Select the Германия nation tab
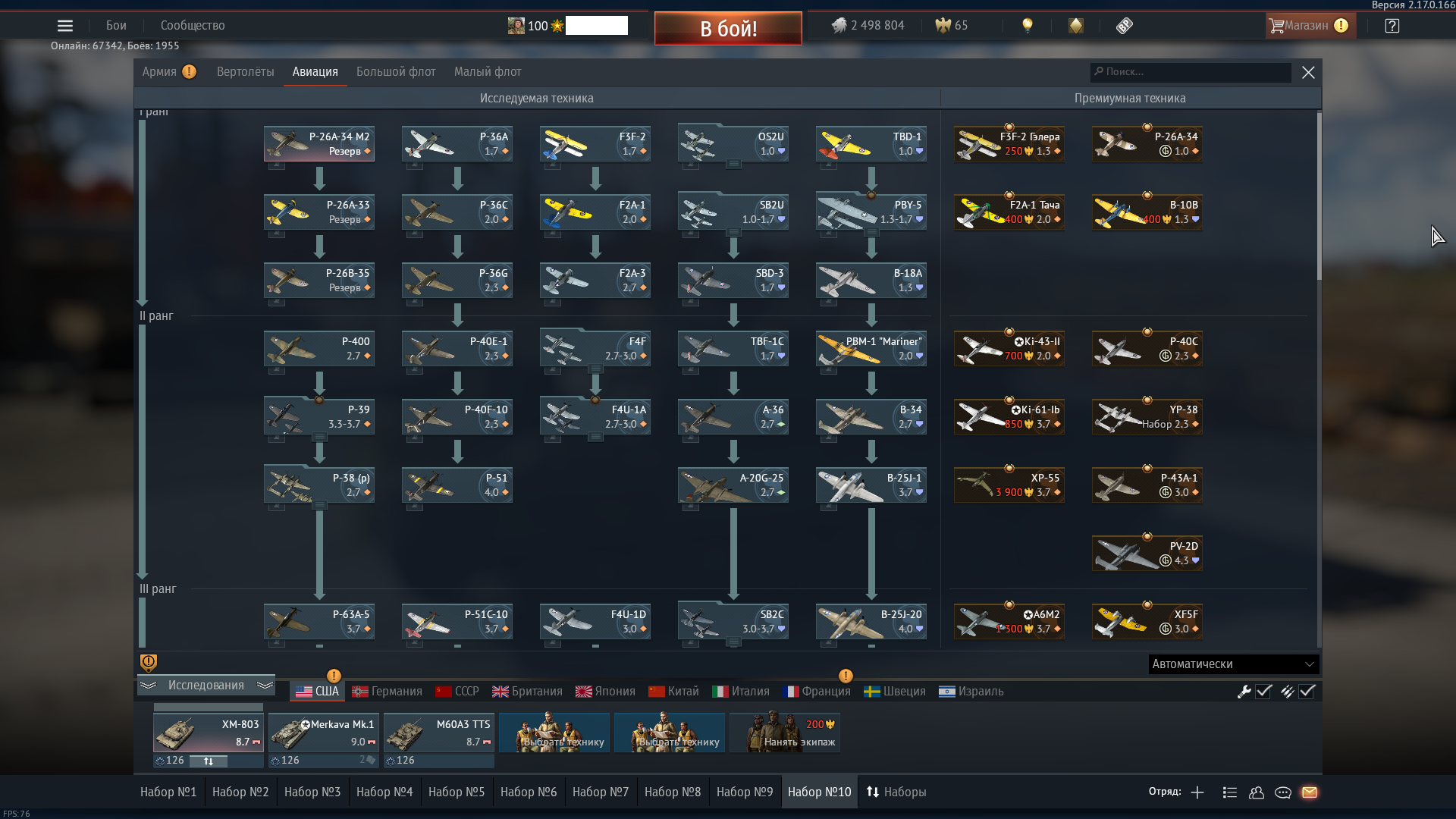Screen dimensions: 1456x819 click(x=387, y=692)
